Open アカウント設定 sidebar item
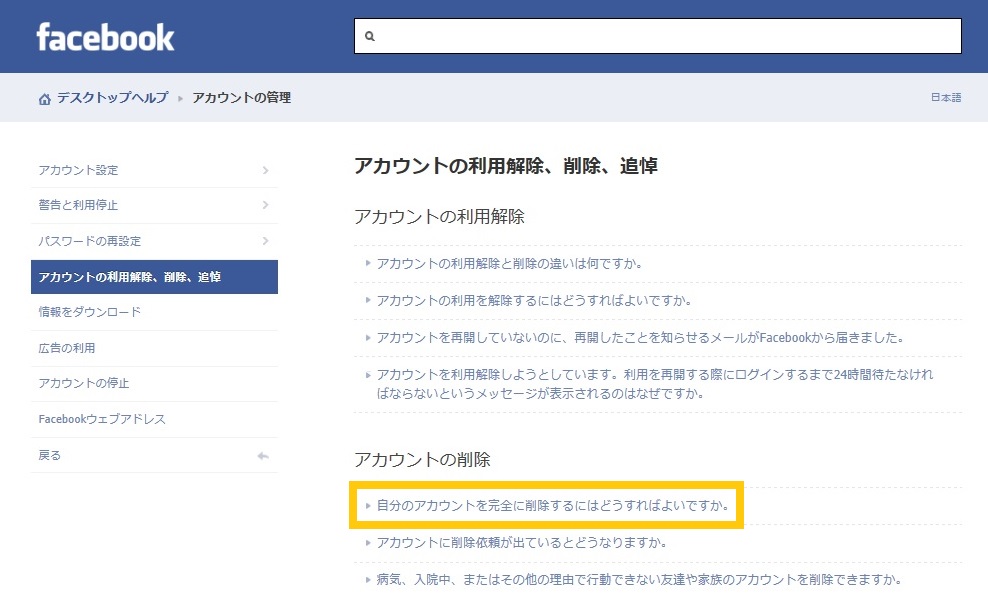 click(154, 170)
